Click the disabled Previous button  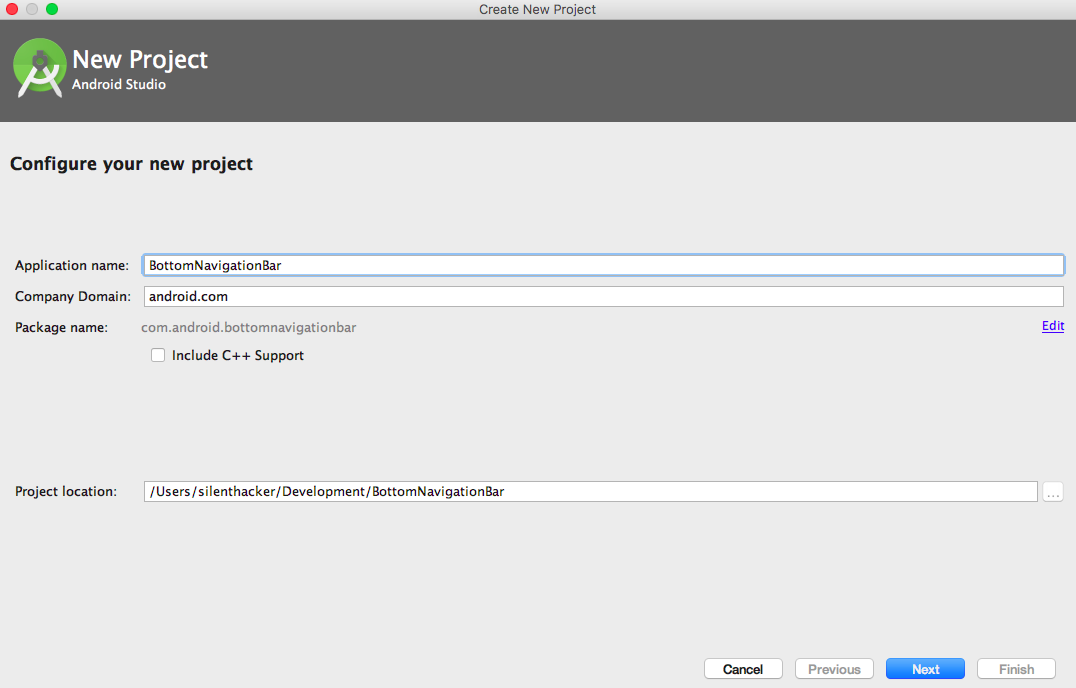point(834,669)
